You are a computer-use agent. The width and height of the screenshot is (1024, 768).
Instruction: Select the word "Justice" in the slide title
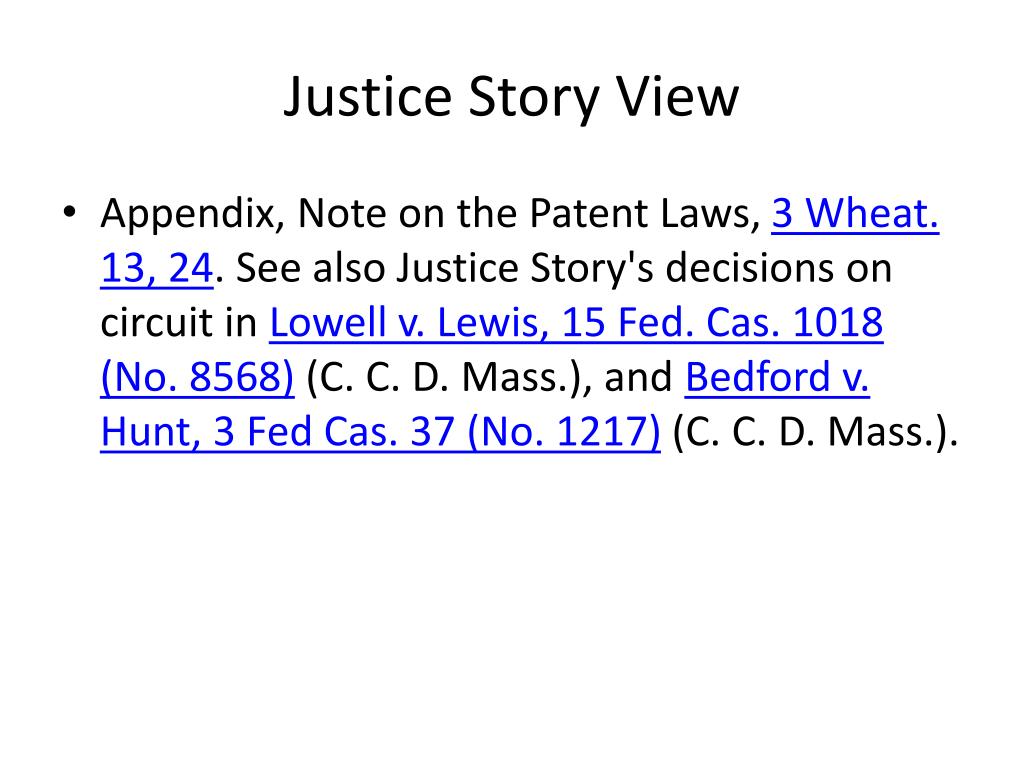coord(368,97)
